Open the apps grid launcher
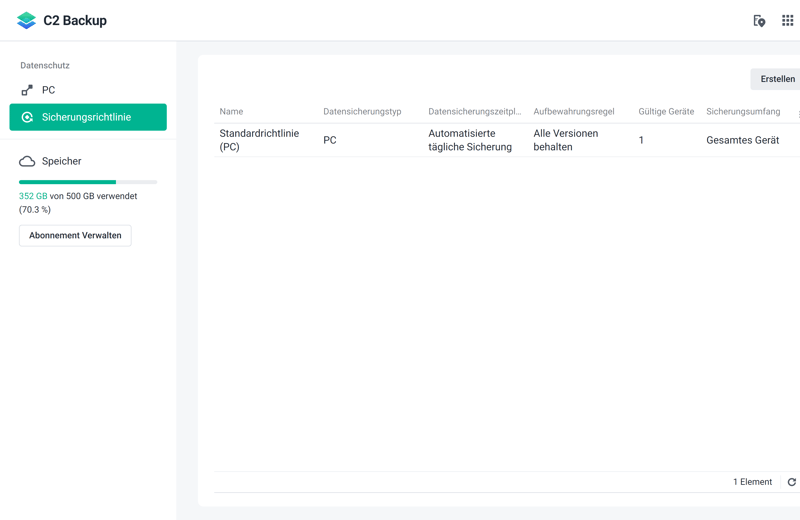This screenshot has height=520, width=800. [x=787, y=20]
